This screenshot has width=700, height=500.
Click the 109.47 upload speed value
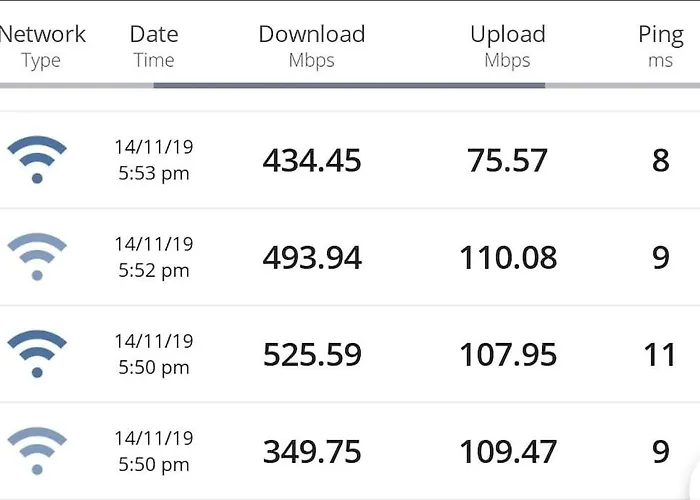[x=507, y=452]
